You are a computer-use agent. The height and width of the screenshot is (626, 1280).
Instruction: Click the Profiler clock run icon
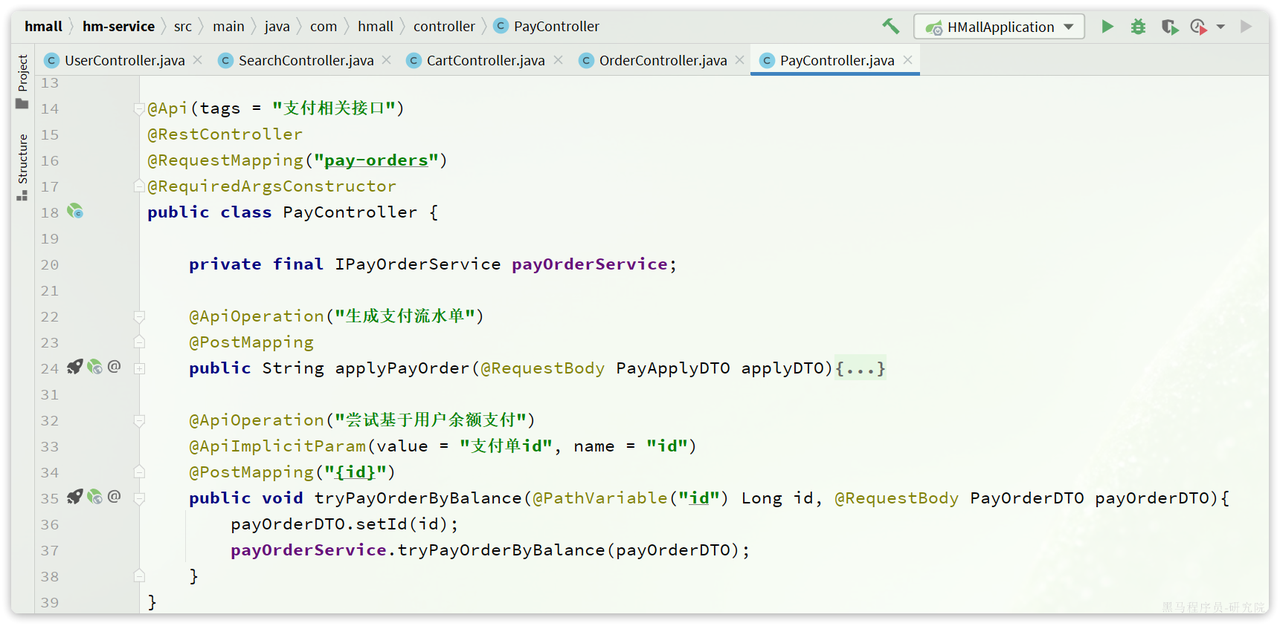(x=1198, y=27)
